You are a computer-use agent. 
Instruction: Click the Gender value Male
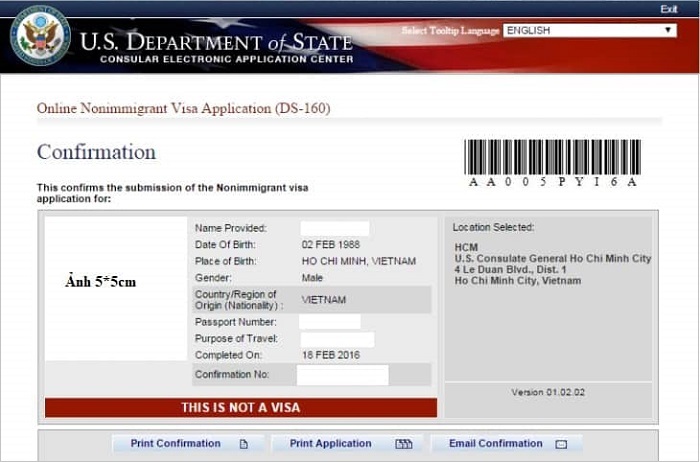click(312, 278)
